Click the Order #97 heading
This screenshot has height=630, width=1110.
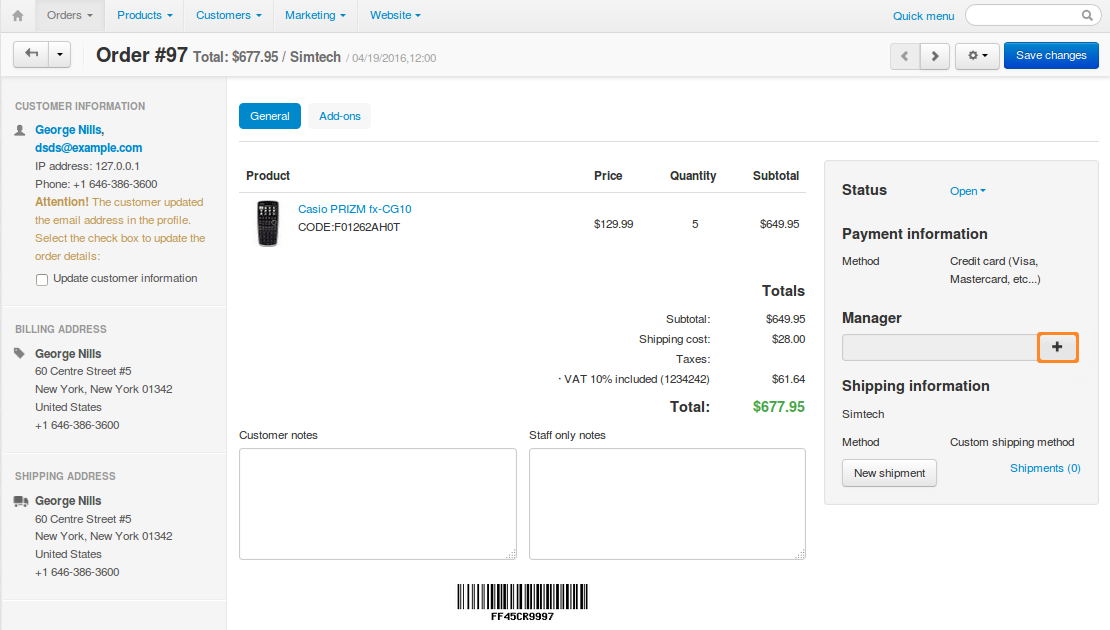click(x=142, y=55)
